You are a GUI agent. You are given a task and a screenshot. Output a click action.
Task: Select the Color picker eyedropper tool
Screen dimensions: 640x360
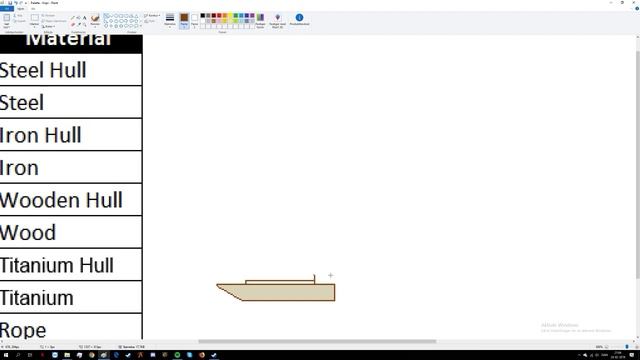79,24
